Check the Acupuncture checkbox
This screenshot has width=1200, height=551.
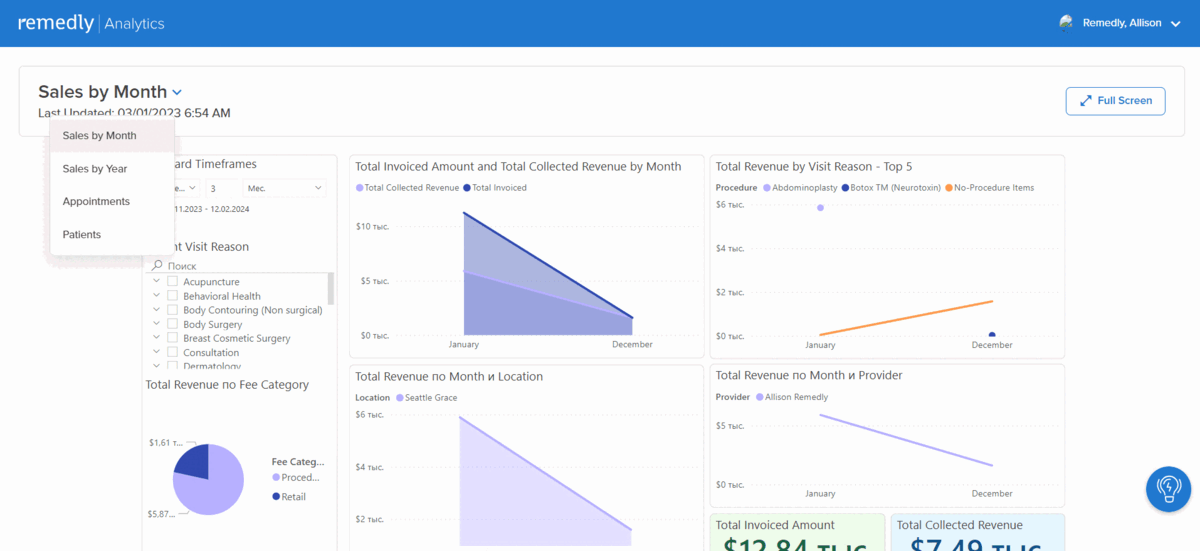173,282
